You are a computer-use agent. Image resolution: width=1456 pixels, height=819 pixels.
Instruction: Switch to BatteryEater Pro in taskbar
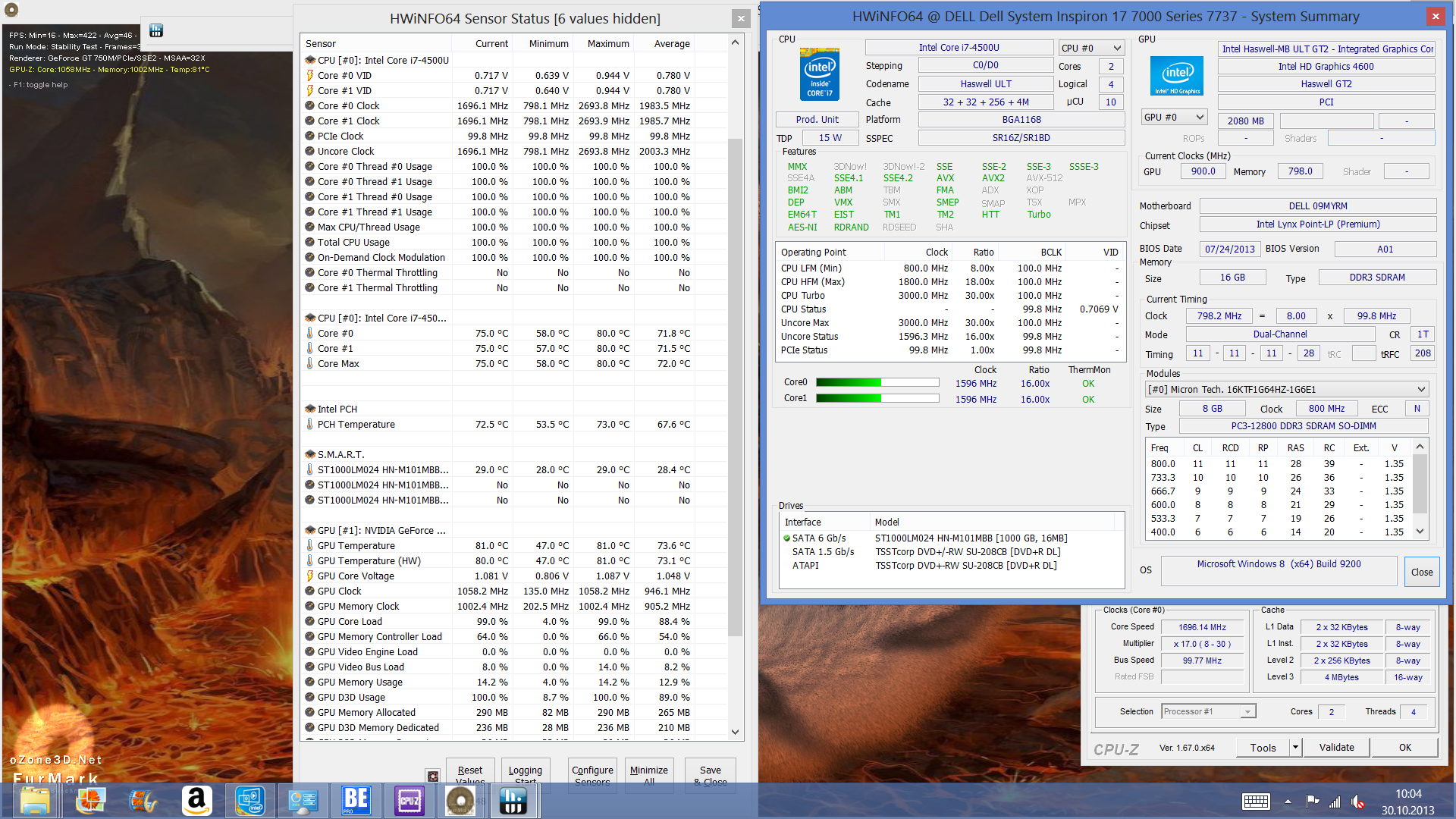click(x=356, y=801)
